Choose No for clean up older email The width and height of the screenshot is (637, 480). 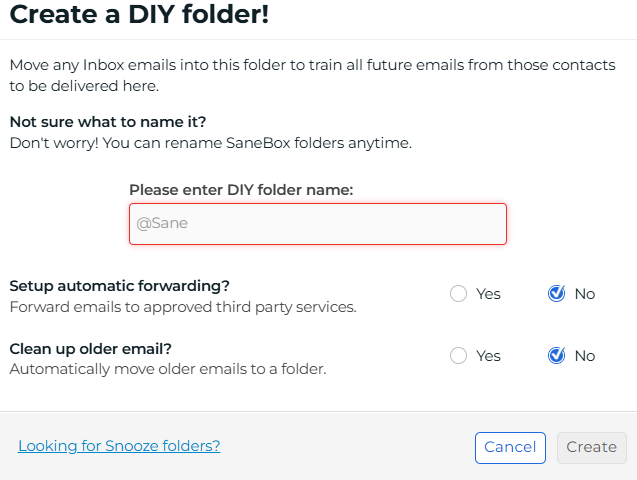coord(557,356)
